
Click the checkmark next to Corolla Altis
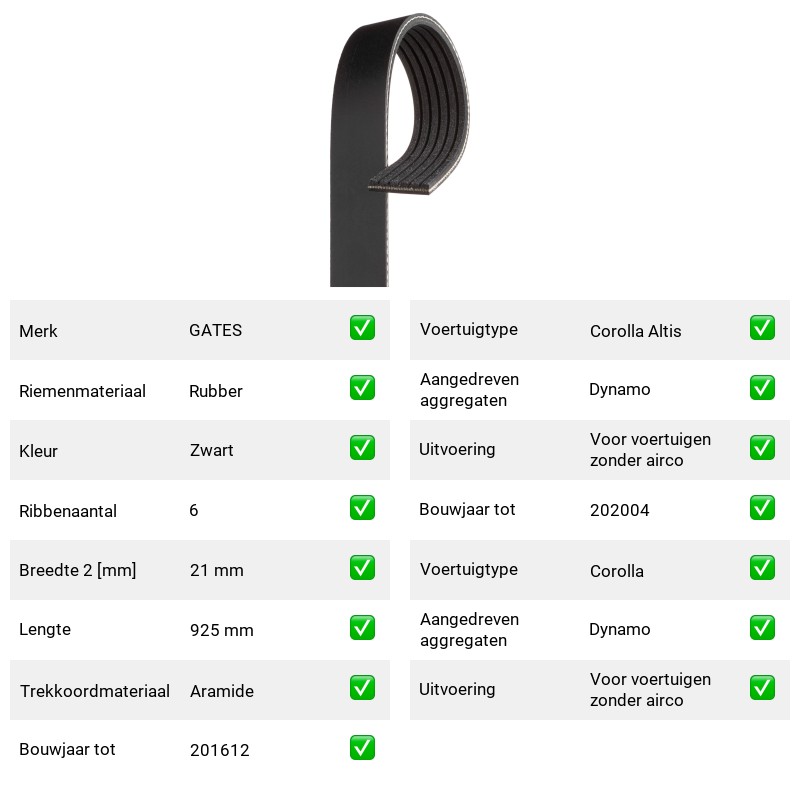point(762,328)
